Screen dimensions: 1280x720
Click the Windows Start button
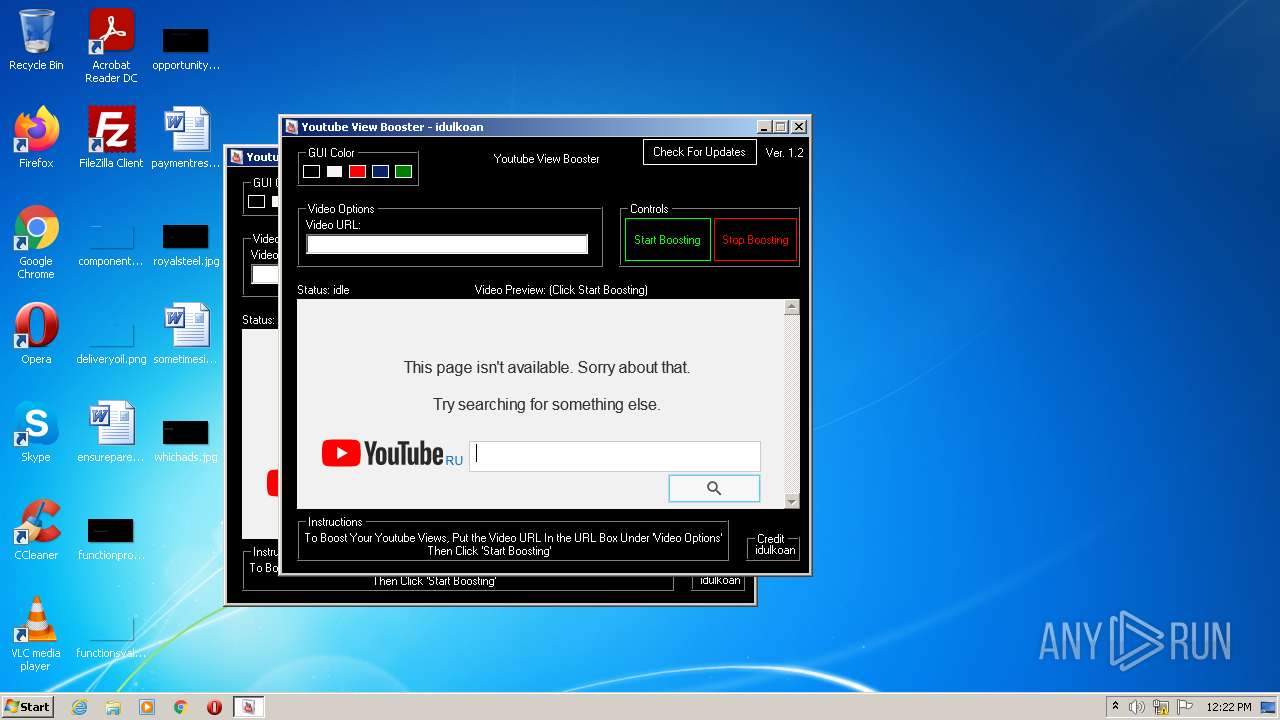click(x=28, y=707)
